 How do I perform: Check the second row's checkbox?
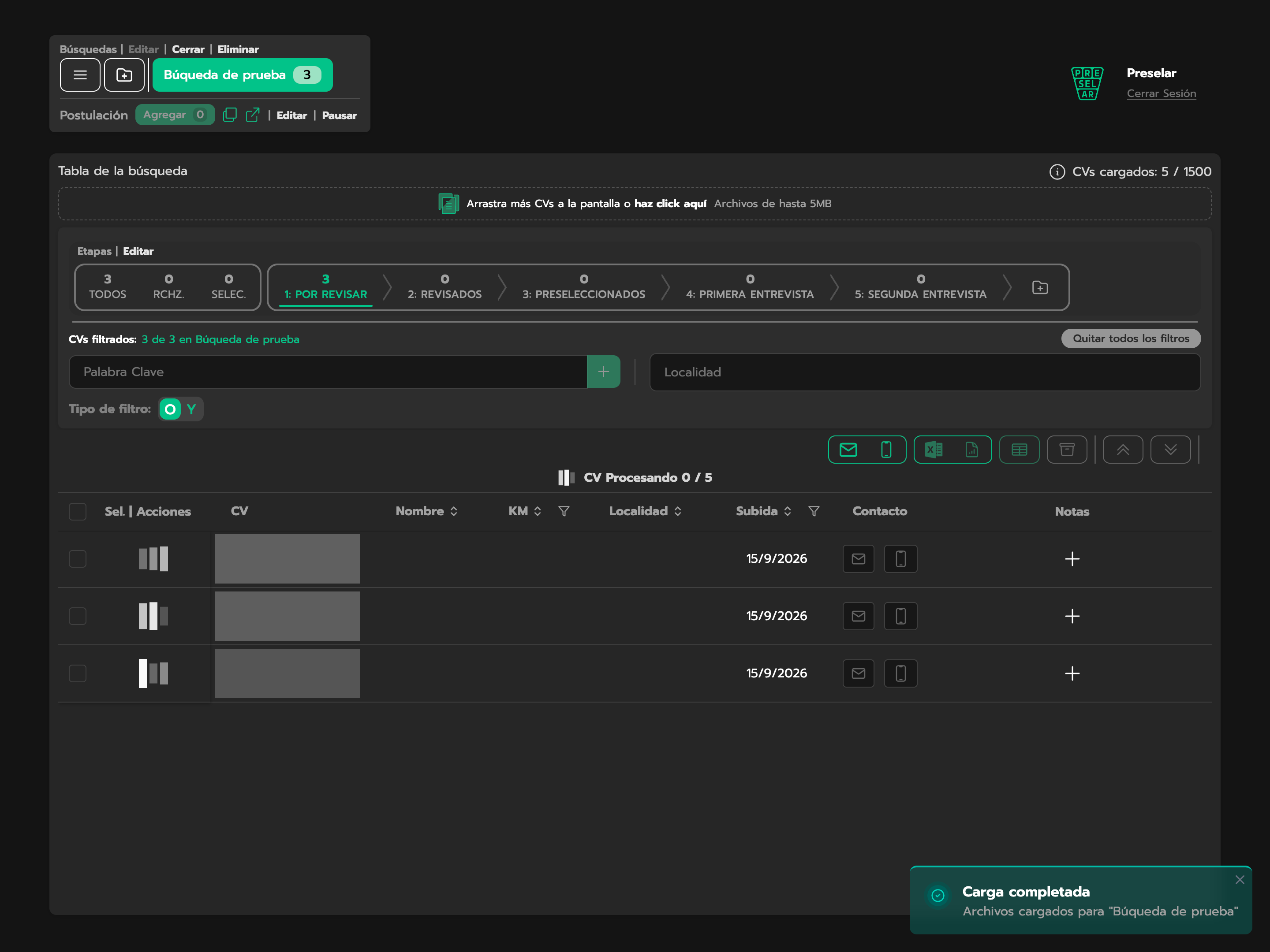78,616
